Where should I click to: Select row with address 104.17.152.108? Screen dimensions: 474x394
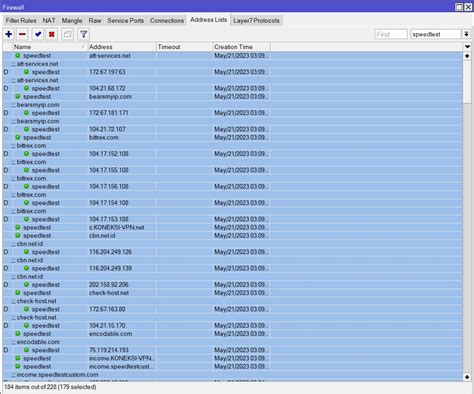[x=232, y=154]
